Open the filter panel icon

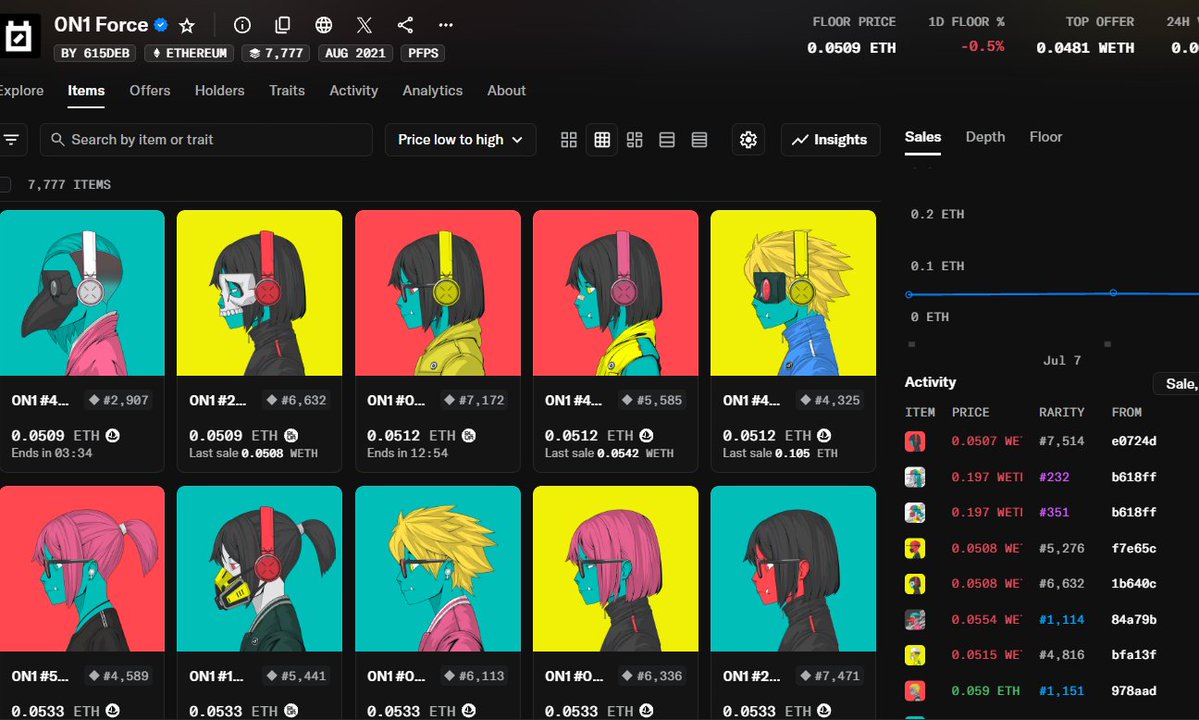(x=11, y=140)
